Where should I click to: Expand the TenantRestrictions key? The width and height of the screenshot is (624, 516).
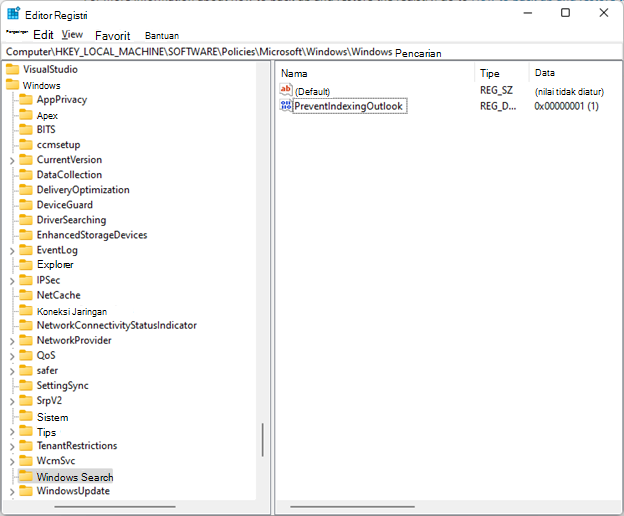(12, 447)
